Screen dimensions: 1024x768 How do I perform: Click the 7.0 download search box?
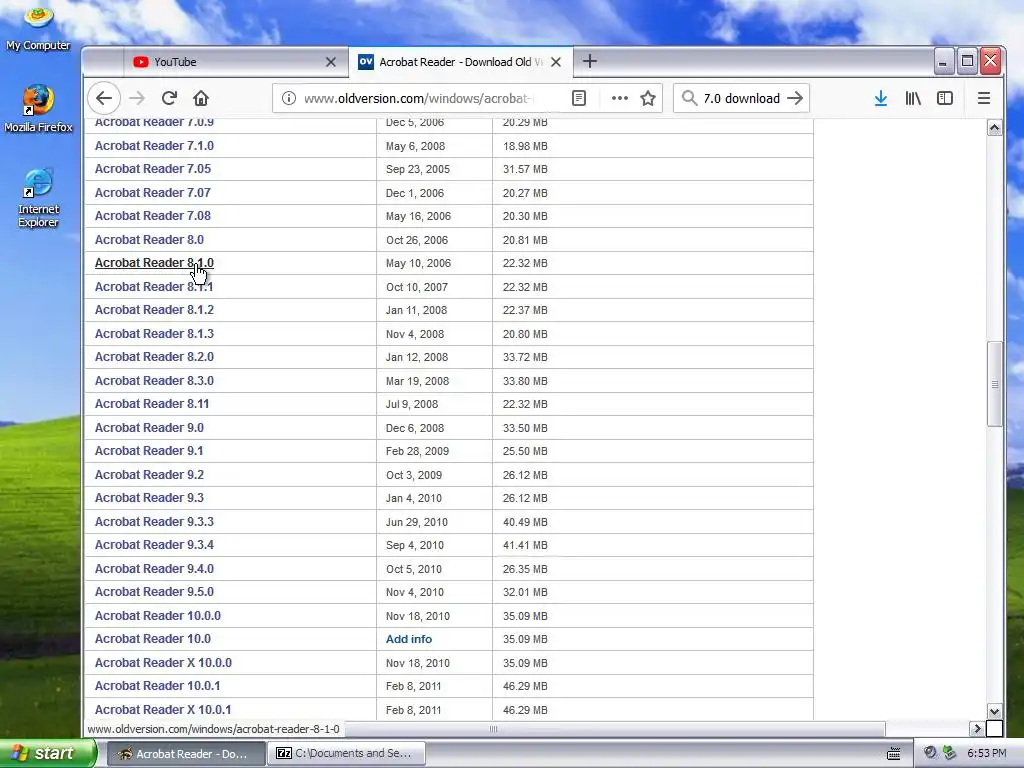click(x=741, y=98)
